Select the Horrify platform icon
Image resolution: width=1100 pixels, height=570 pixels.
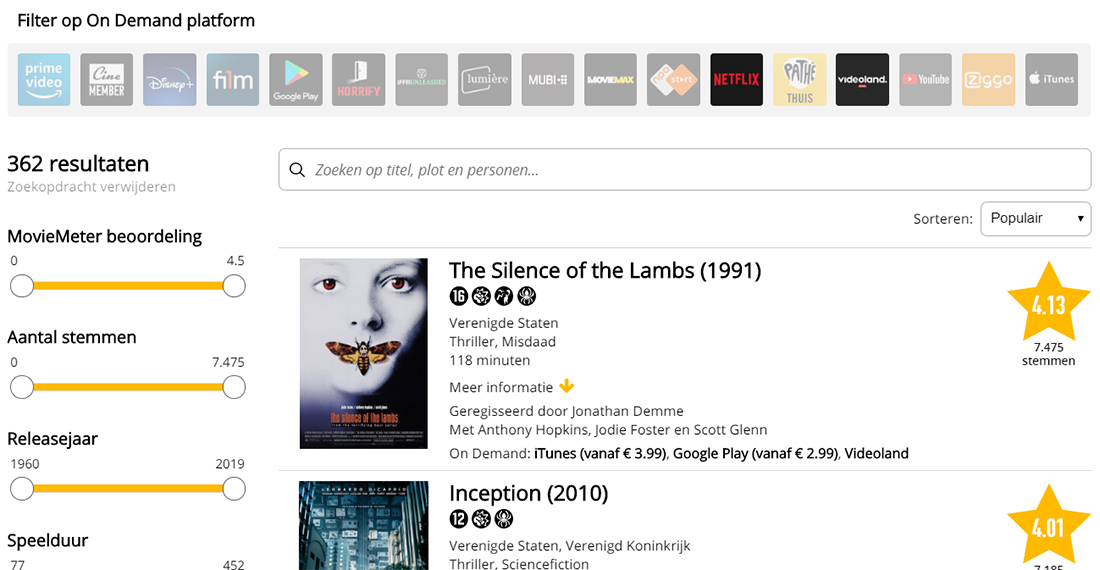tap(358, 80)
